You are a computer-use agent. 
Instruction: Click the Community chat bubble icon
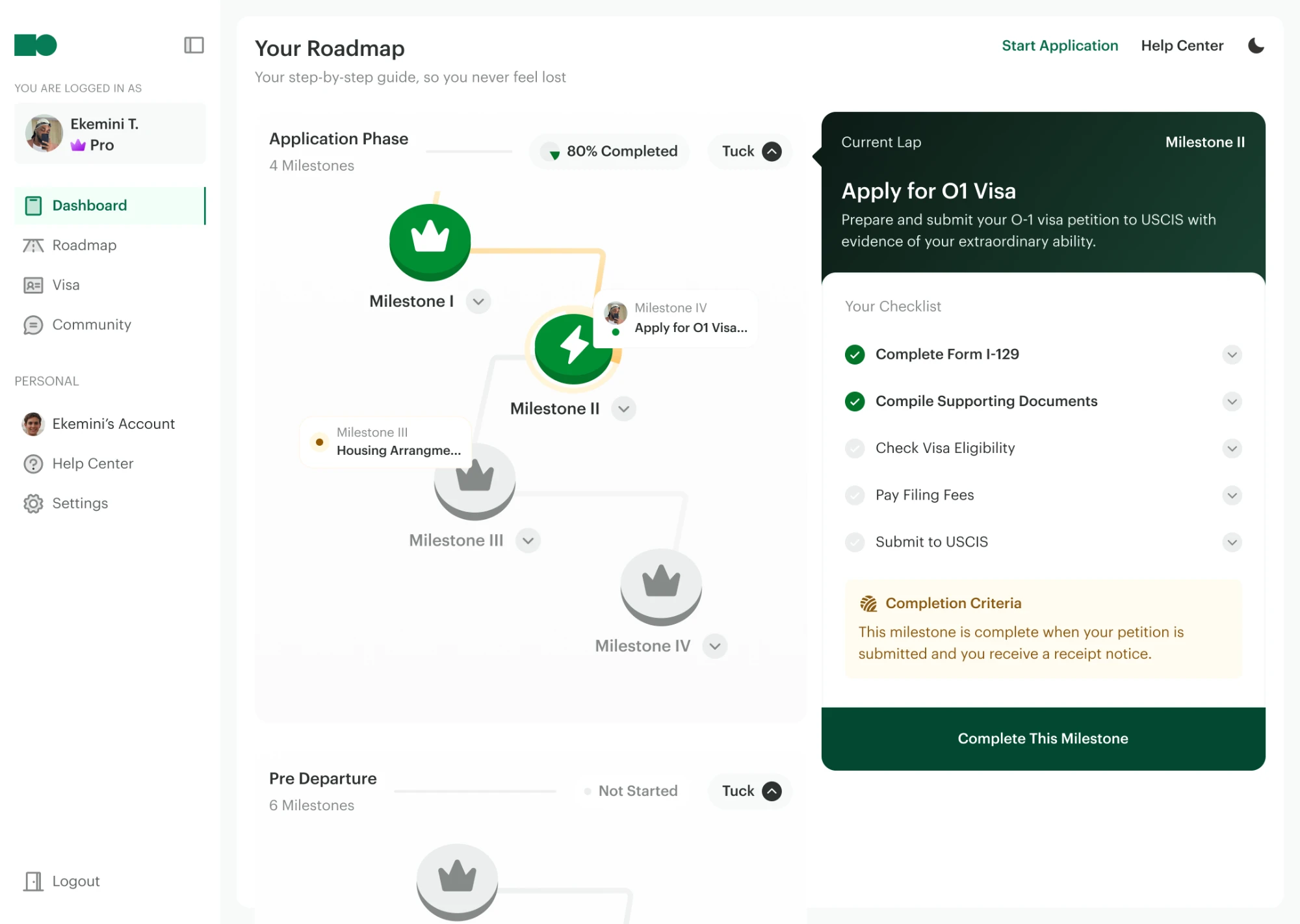pos(33,324)
